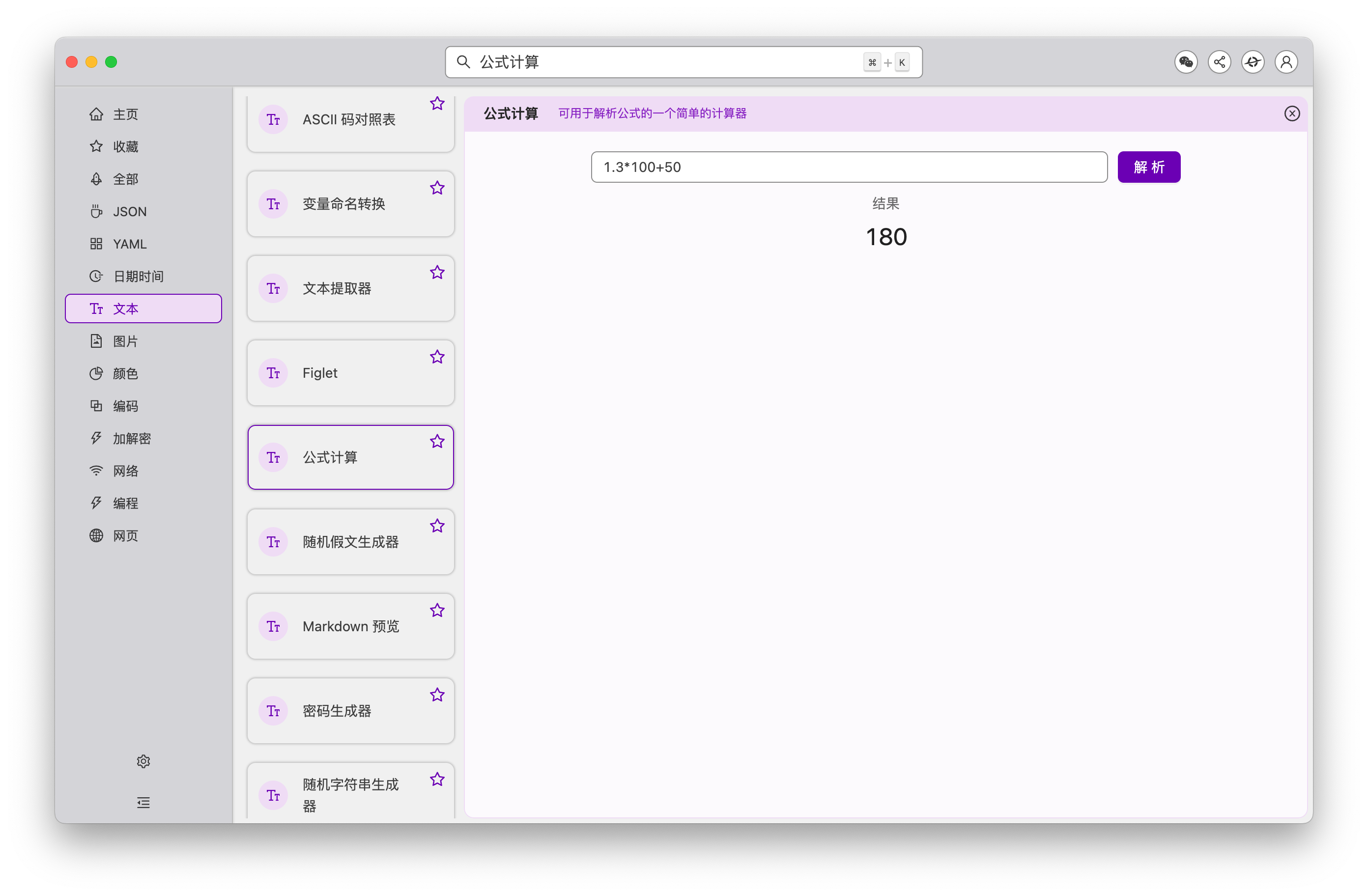The image size is (1368, 896).
Task: Open the 加解密 category
Action: [143, 439]
